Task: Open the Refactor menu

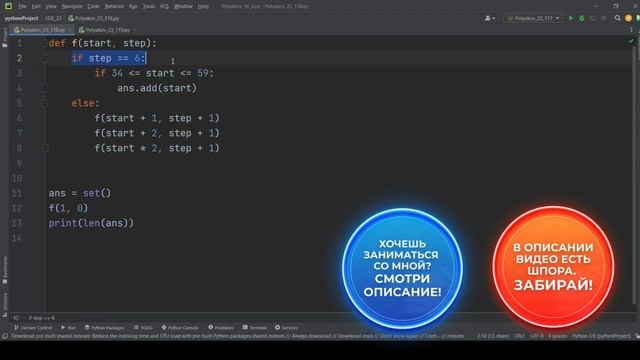Action: pos(114,6)
